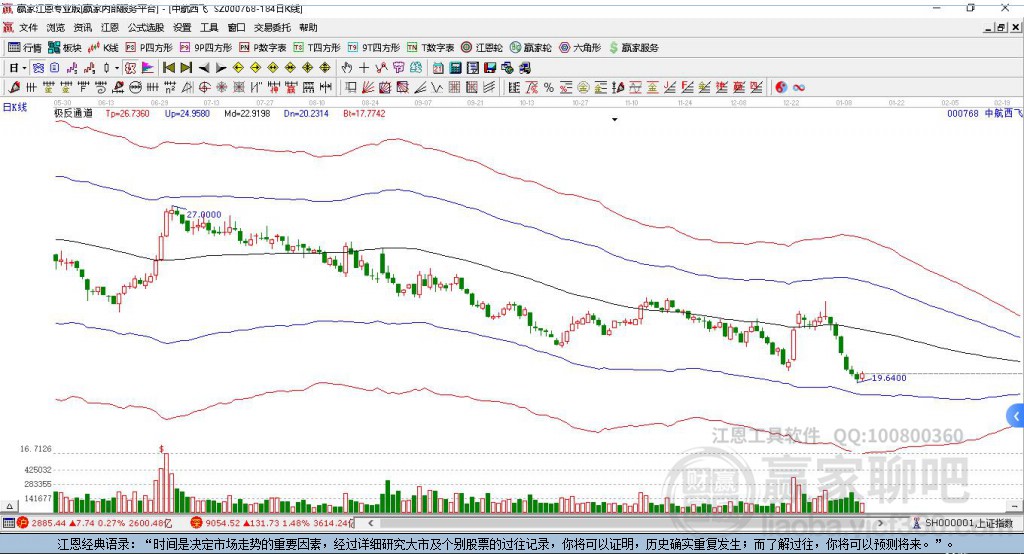Screen dimensions: 1024x554
Task: Click stock code 000768 label
Action: point(963,113)
